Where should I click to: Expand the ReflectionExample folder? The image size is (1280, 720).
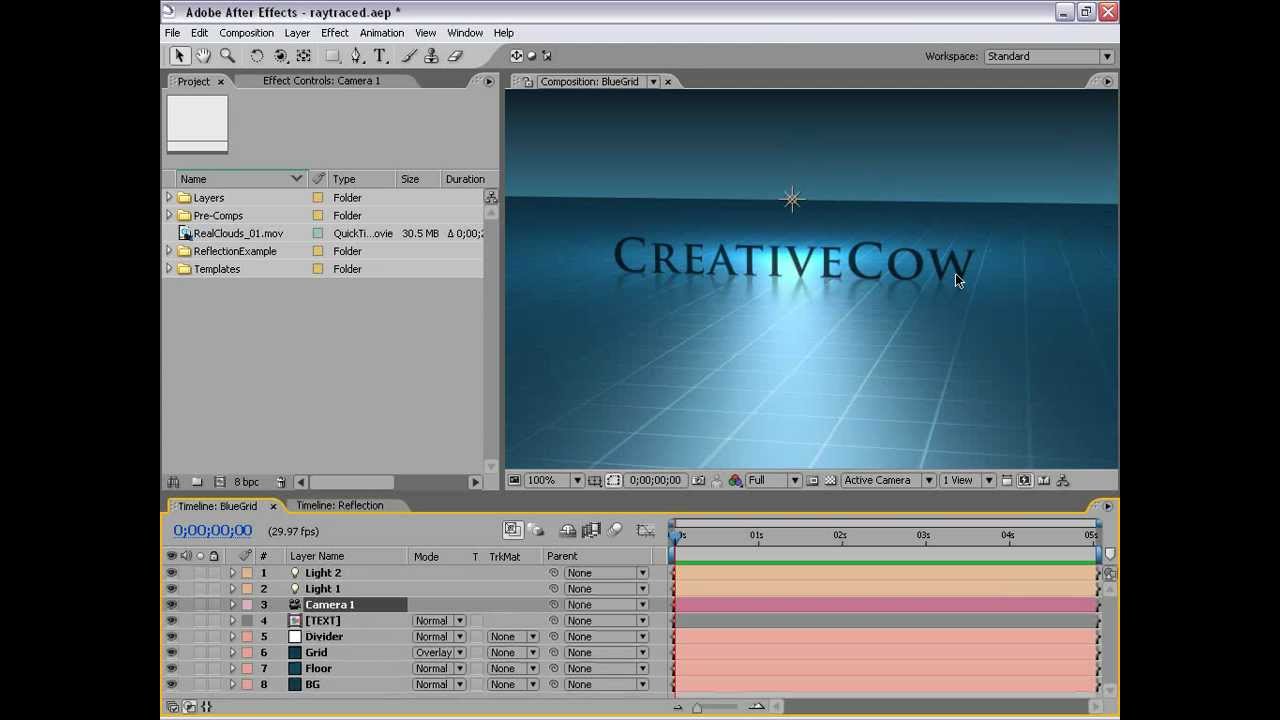point(169,252)
